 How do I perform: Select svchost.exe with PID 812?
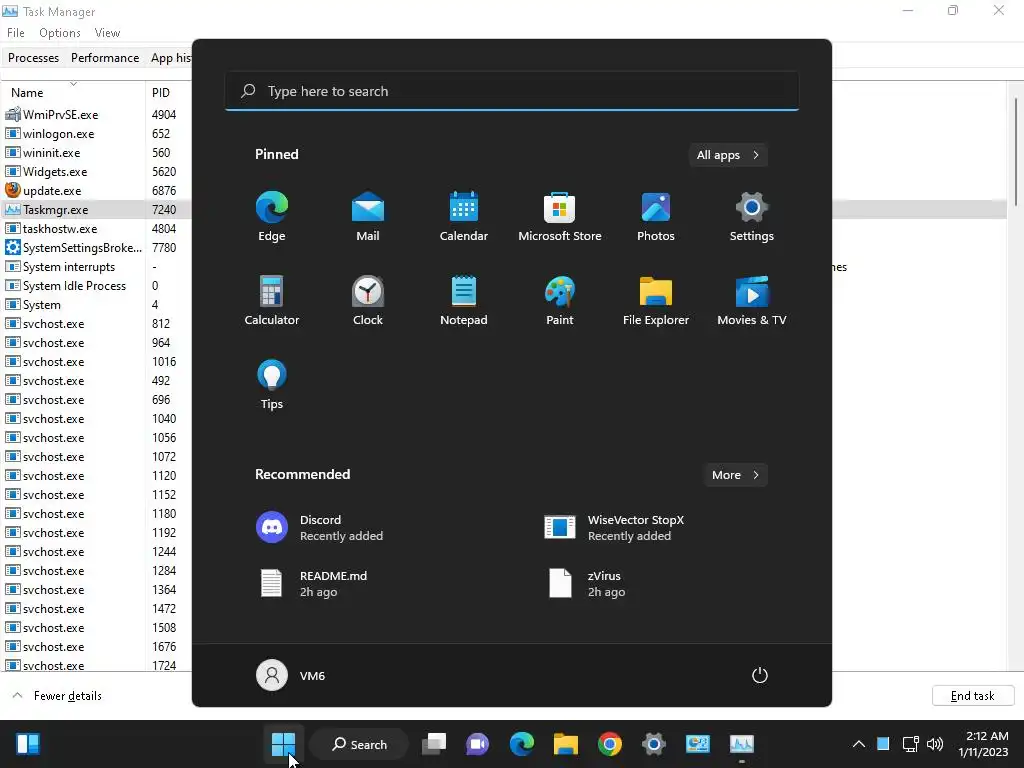click(97, 323)
